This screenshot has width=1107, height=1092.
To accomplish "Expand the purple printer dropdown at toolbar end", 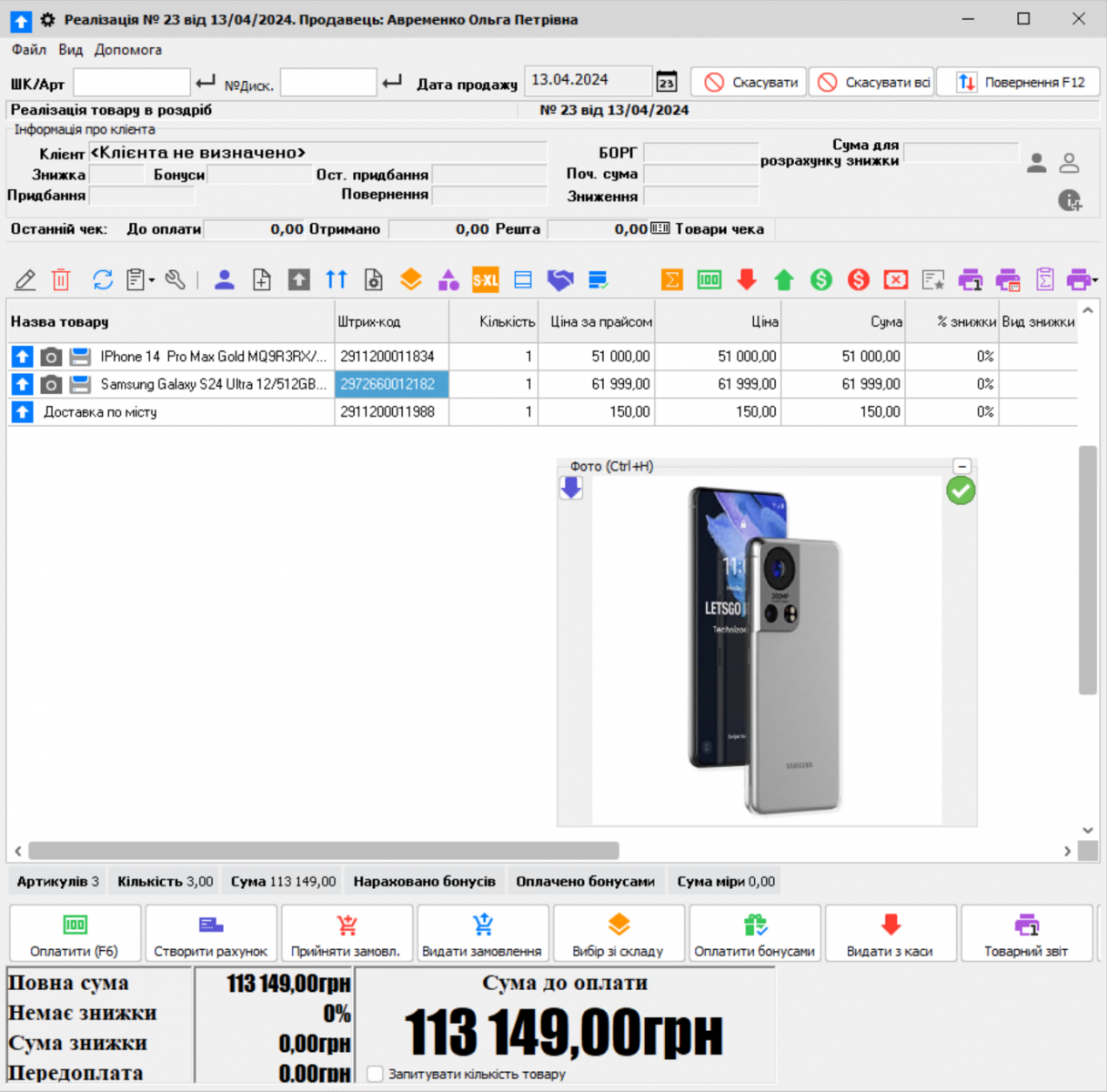I will (x=1095, y=280).
